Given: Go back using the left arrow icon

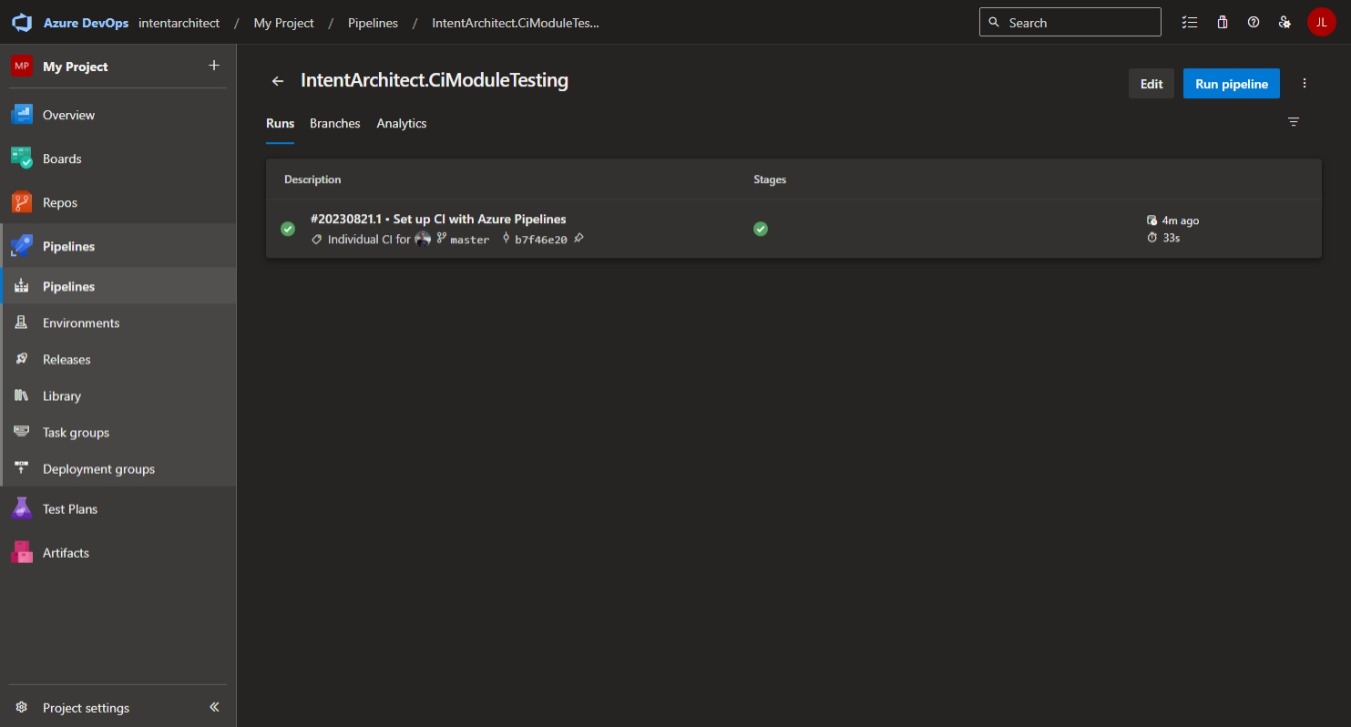Looking at the screenshot, I should pos(278,81).
